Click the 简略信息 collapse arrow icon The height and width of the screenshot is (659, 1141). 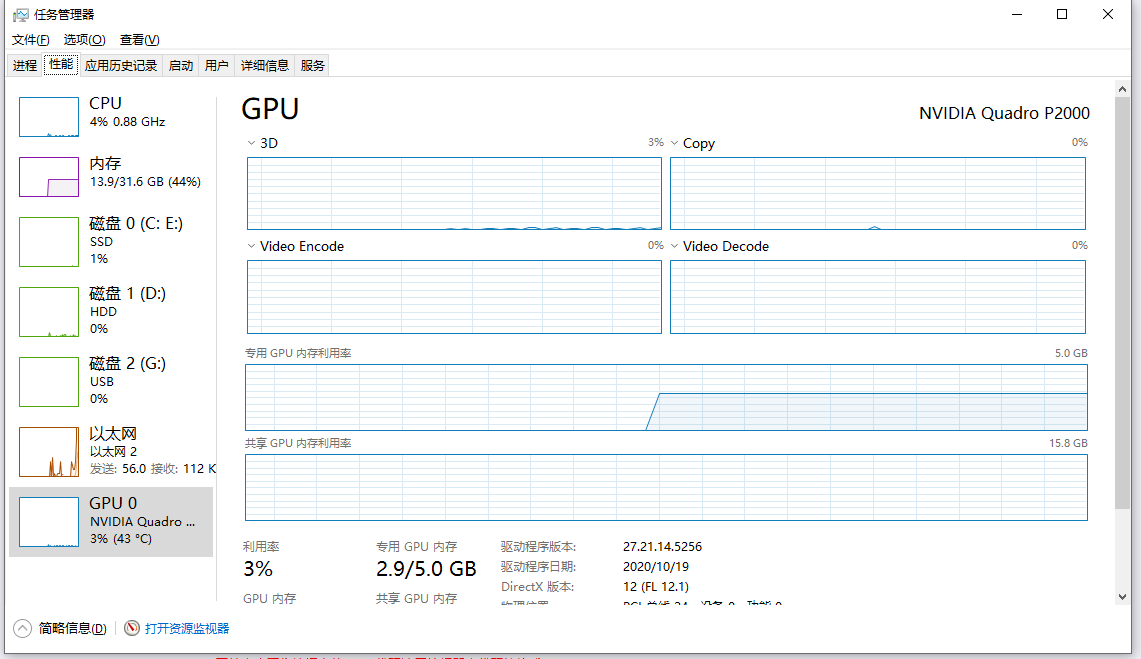tap(23, 628)
